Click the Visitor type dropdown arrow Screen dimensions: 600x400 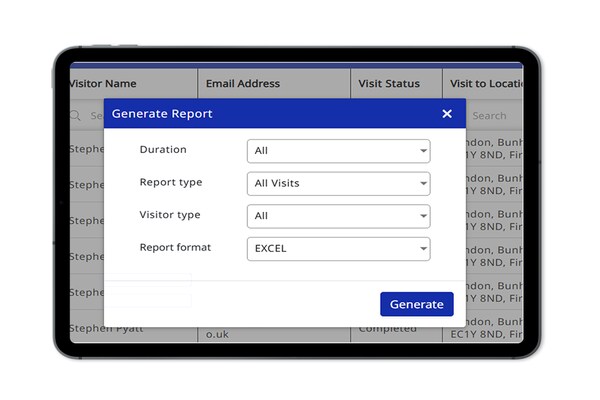(424, 216)
